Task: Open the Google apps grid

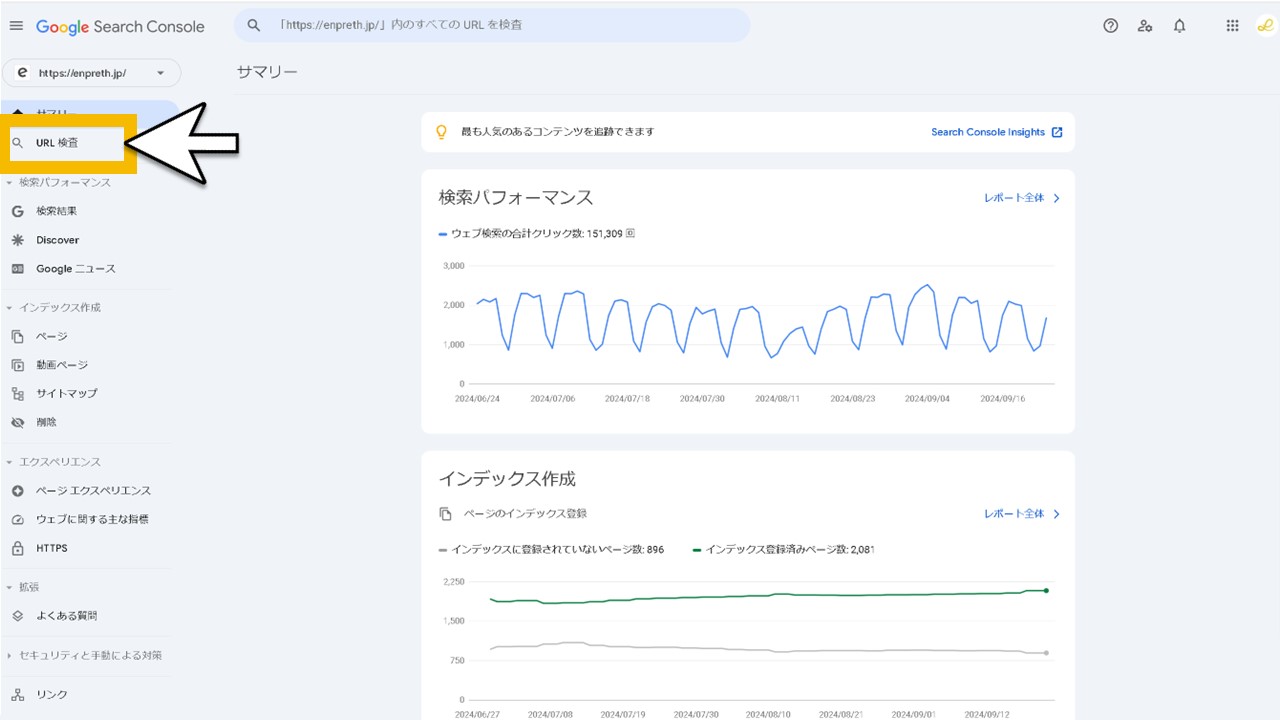Action: click(1232, 25)
